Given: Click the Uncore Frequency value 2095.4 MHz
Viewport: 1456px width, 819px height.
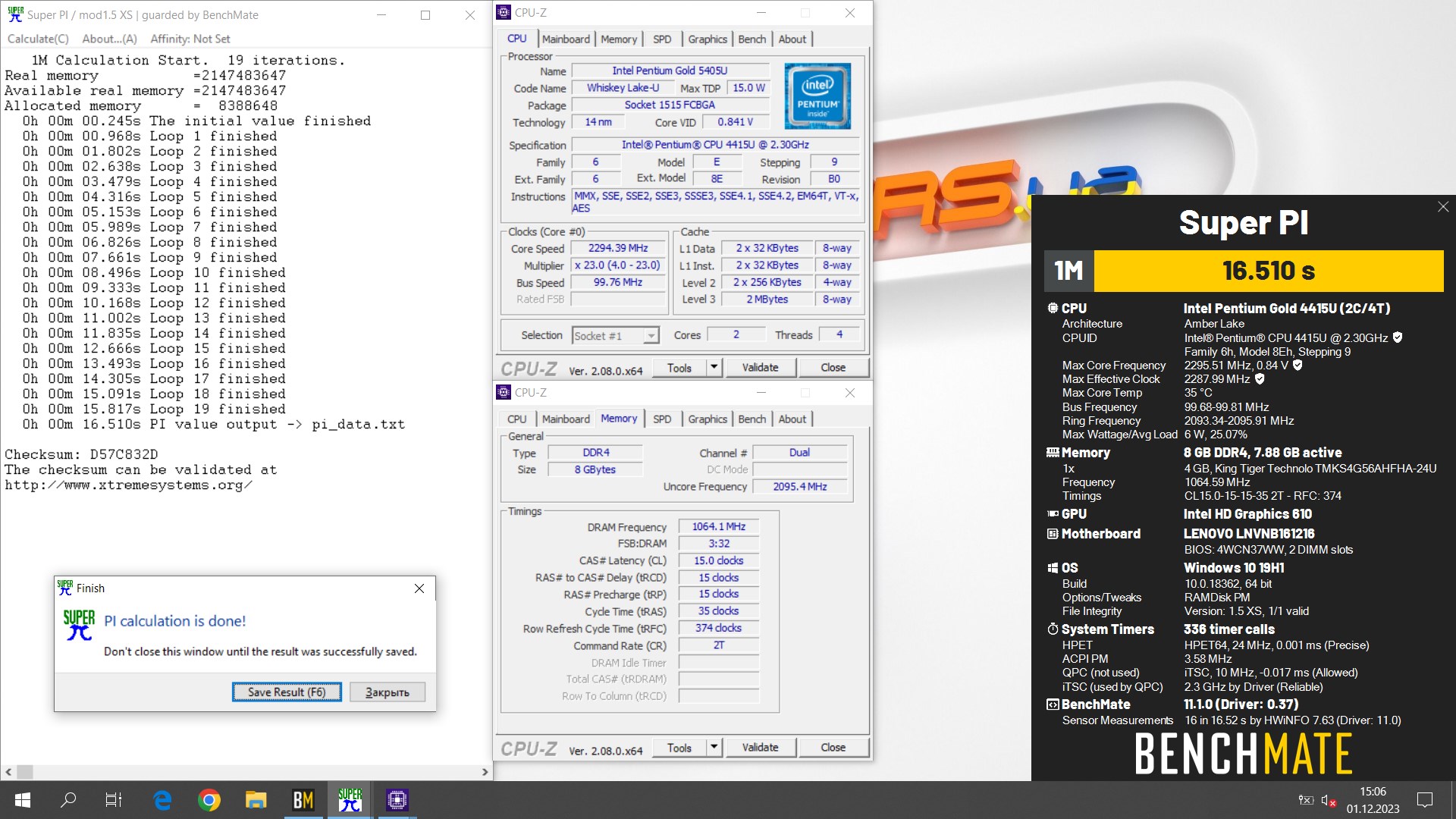Looking at the screenshot, I should click(800, 487).
